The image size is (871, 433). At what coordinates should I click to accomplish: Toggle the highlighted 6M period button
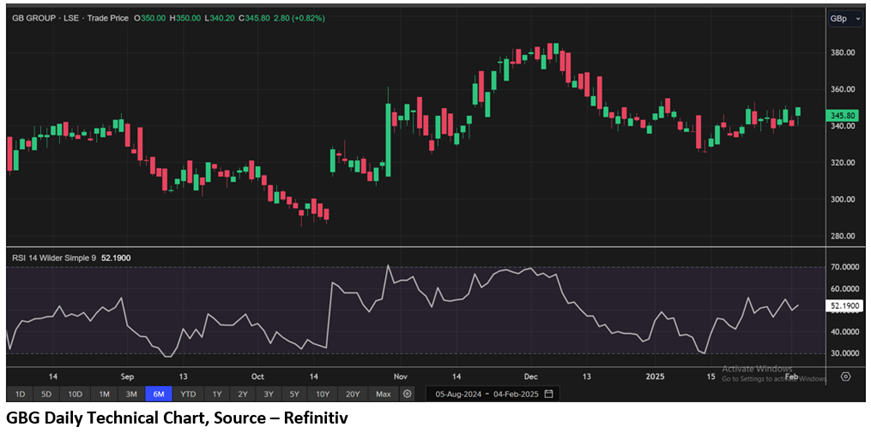[159, 394]
